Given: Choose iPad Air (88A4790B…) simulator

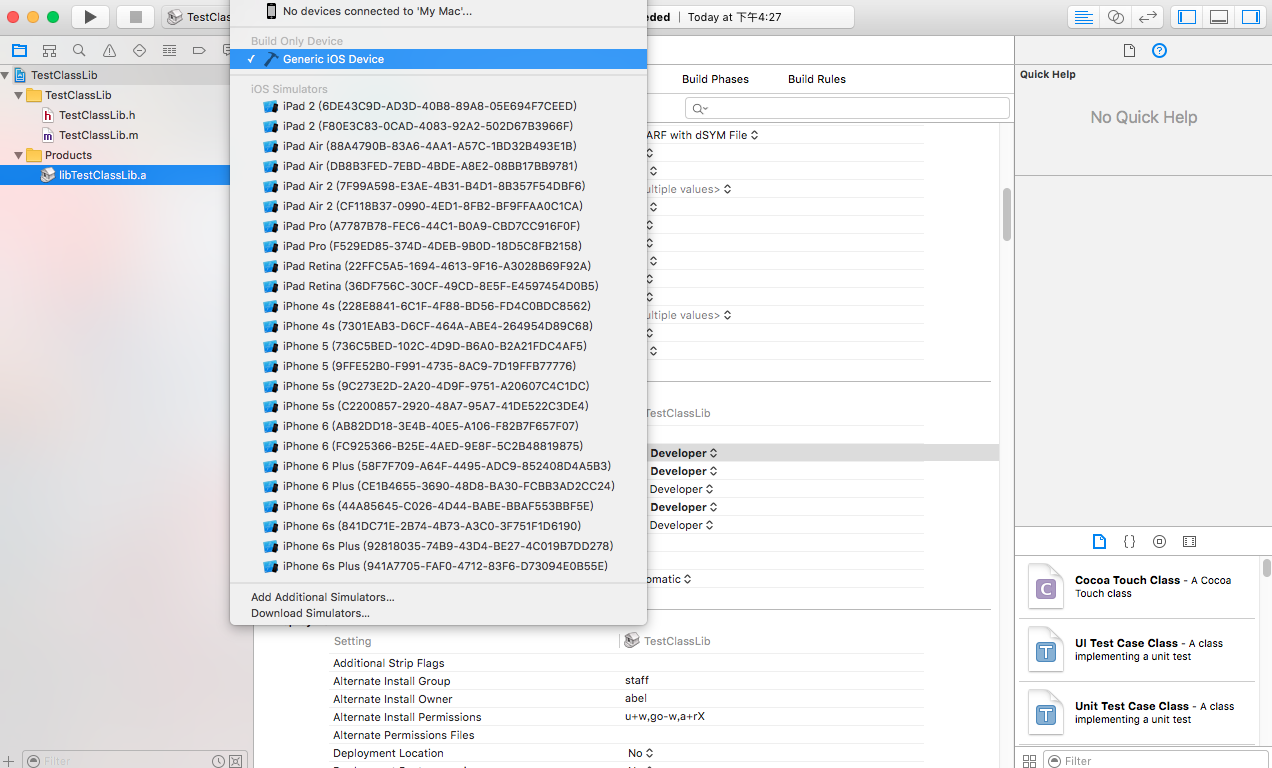Looking at the screenshot, I should pos(438,146).
